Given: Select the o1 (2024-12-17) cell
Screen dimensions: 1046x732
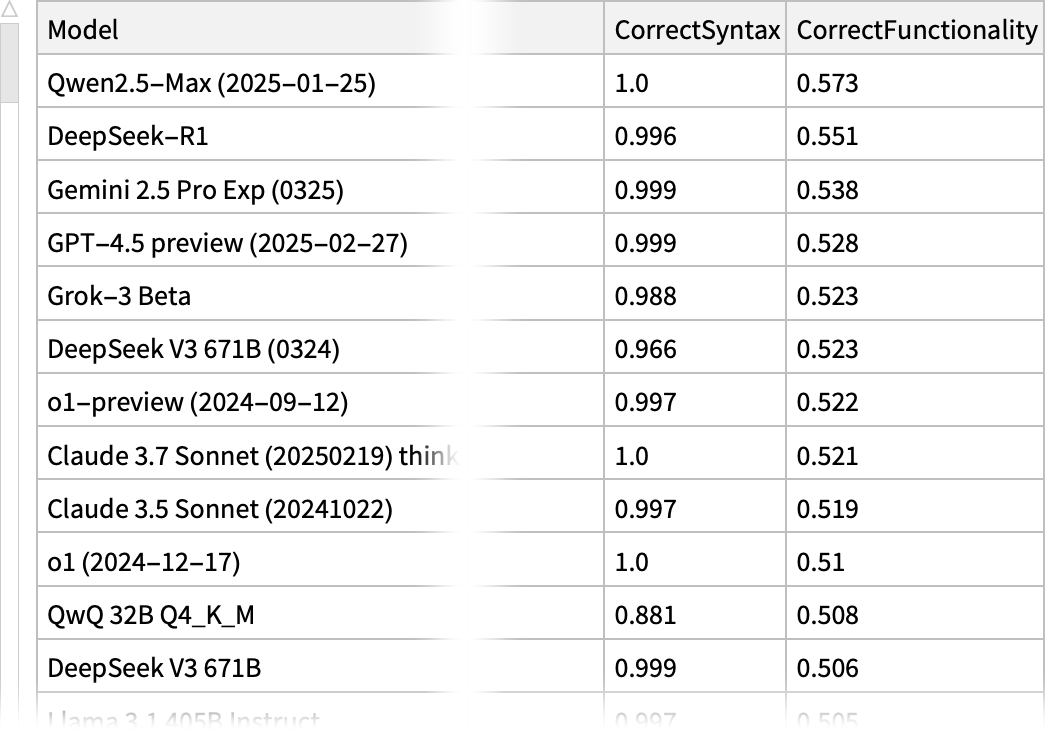Looking at the screenshot, I should [x=144, y=562].
